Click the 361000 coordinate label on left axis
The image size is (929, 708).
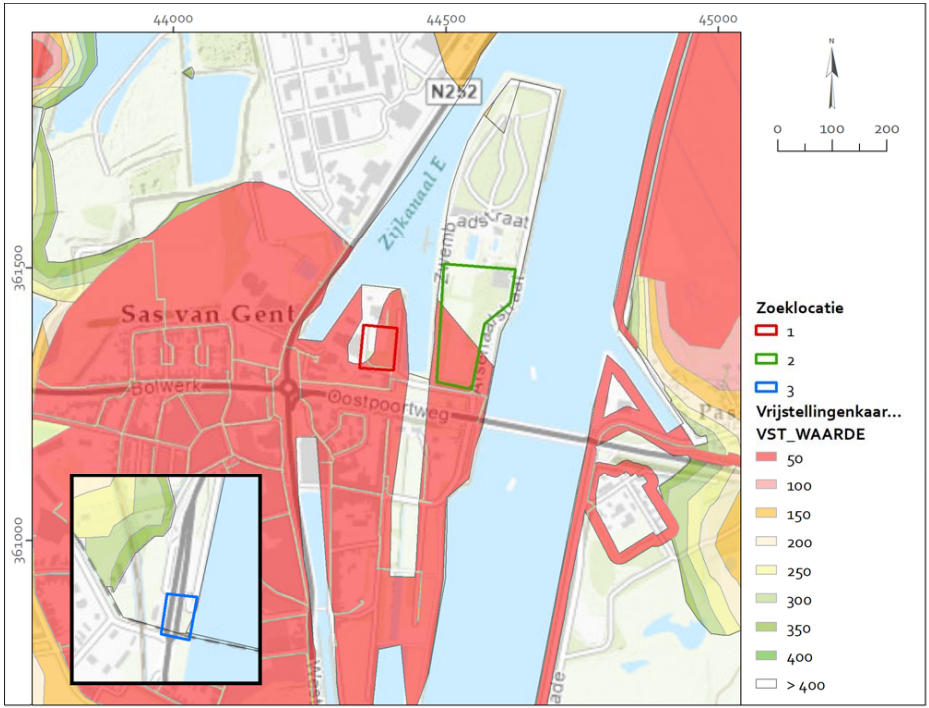[20, 540]
